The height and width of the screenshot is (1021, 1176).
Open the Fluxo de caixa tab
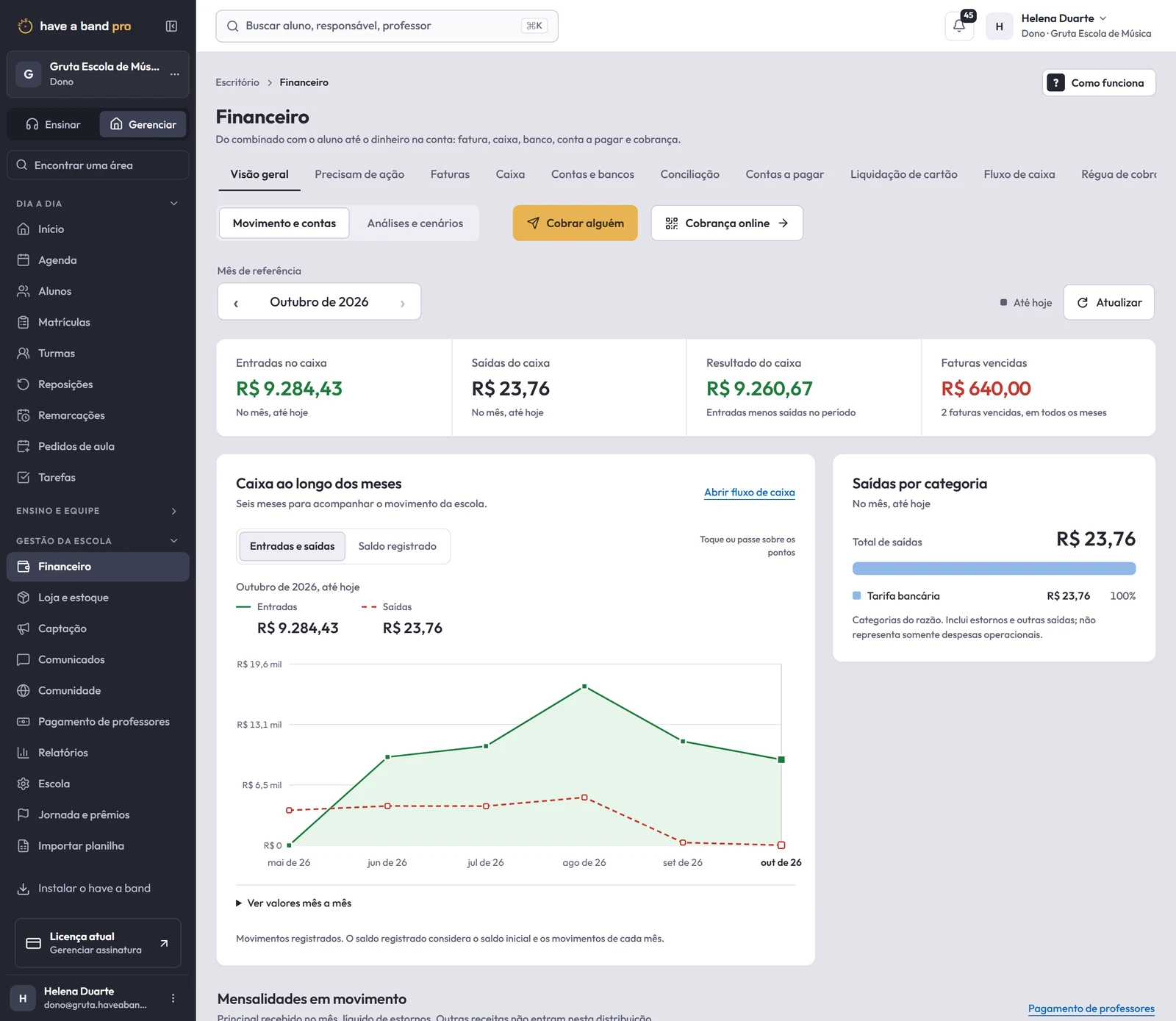coord(1019,174)
